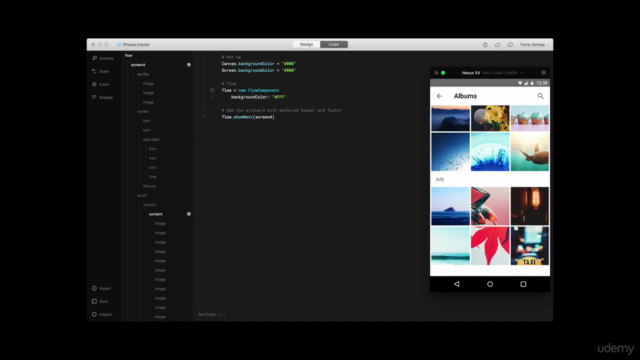Open the Snippet tool in the sidebar
This screenshot has width=640, height=360.
coord(102,98)
